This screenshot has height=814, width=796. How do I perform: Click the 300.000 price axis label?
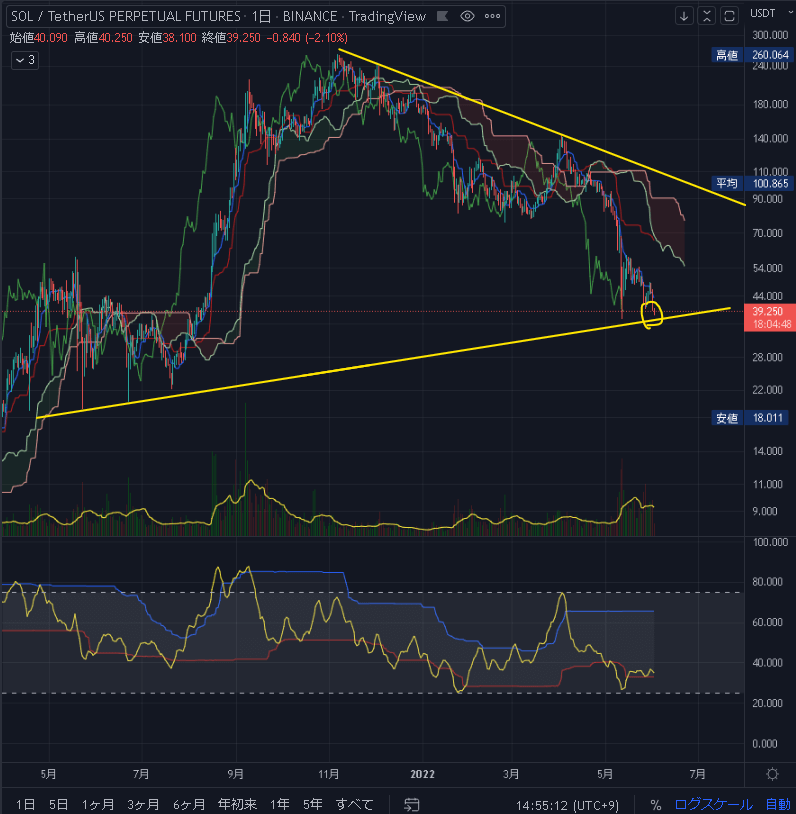[770, 35]
